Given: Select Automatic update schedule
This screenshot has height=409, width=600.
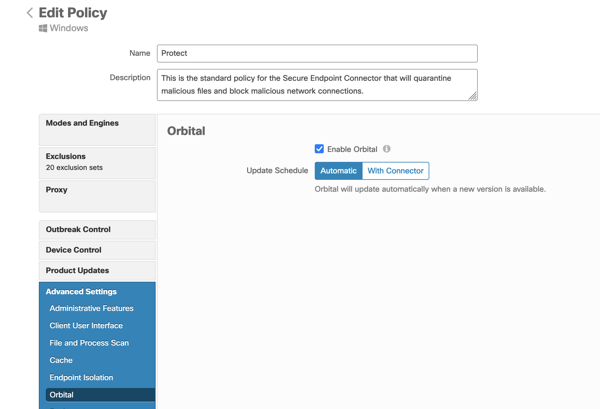Looking at the screenshot, I should click(338, 171).
